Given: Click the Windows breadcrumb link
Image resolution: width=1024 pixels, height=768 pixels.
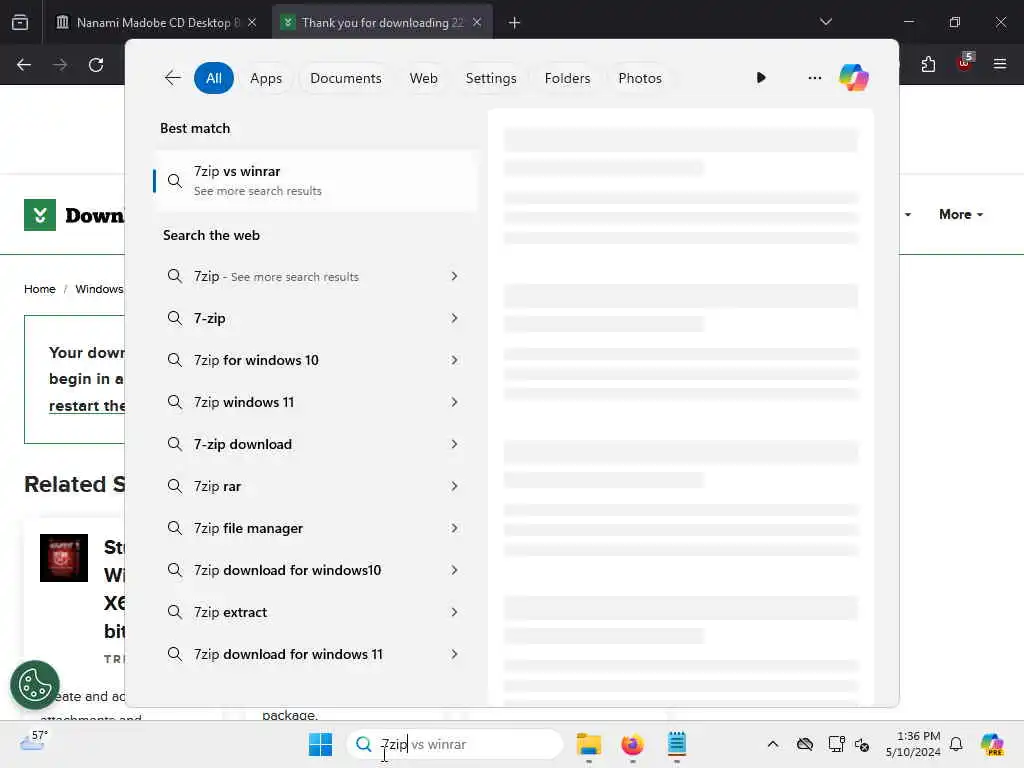Looking at the screenshot, I should pyautogui.click(x=99, y=289).
